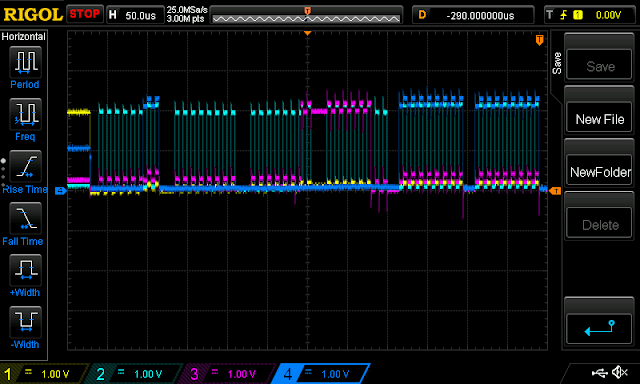This screenshot has width=640, height=384.
Task: Click the T trigger label in top bar
Action: click(x=549, y=15)
